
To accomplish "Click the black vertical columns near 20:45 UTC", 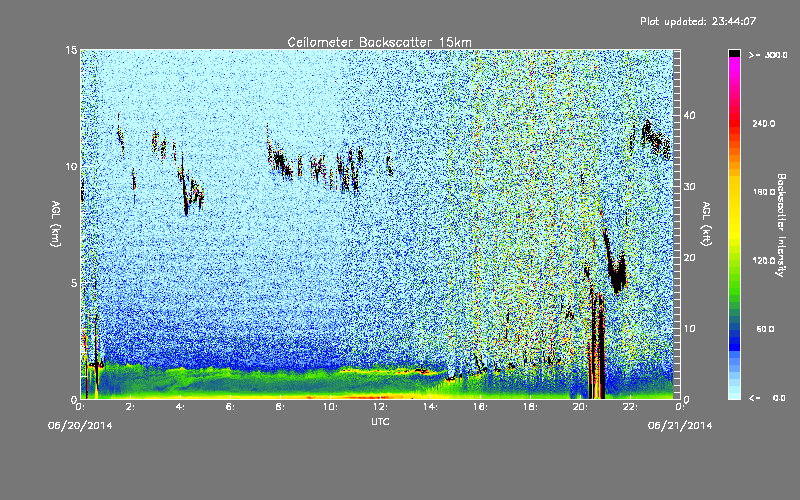I will [x=597, y=347].
